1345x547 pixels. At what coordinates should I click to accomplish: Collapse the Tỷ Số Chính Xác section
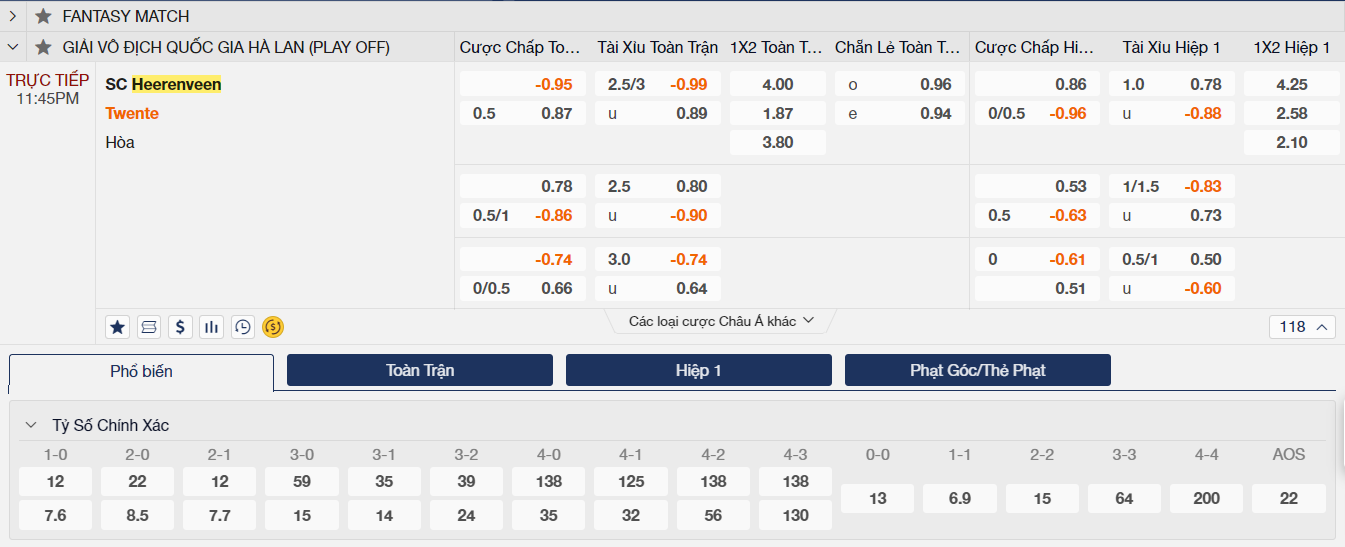[x=31, y=425]
